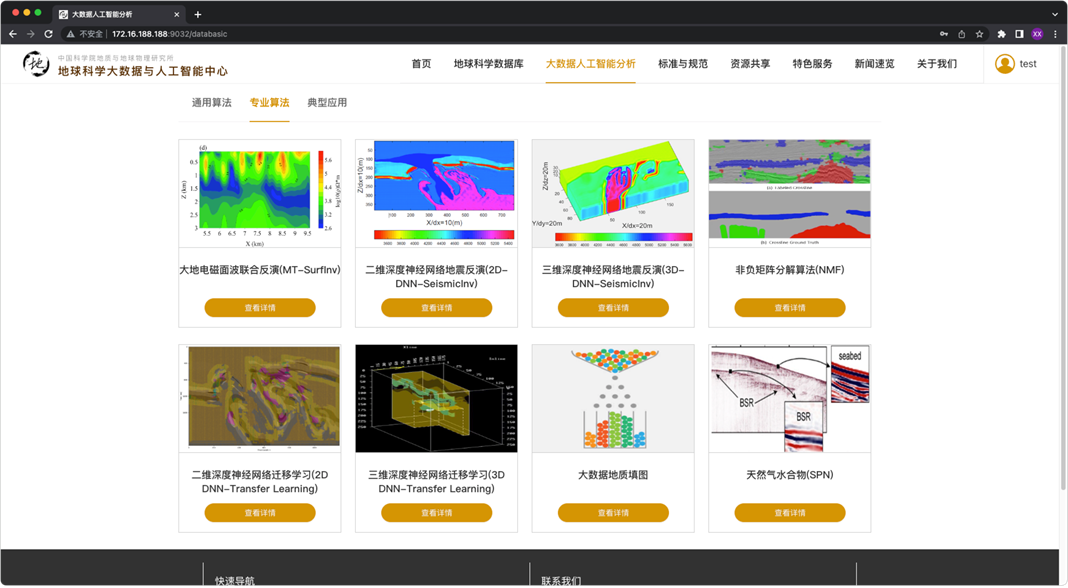Switch to the 典型应用 tab
This screenshot has height=588, width=1068.
click(x=327, y=103)
